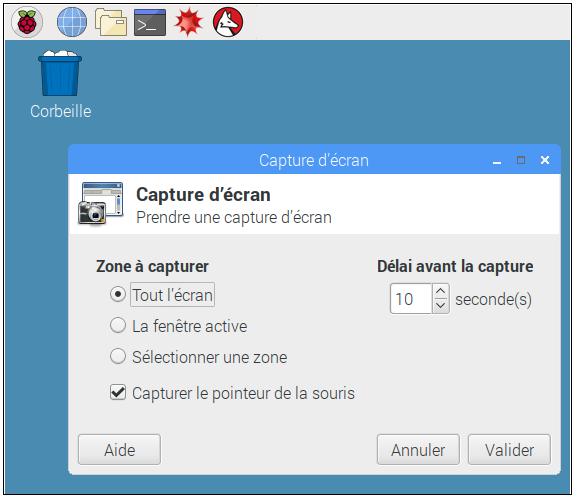Cancel with the Annuler button
Screen dimensions: 578x497
pyautogui.click(x=418, y=449)
